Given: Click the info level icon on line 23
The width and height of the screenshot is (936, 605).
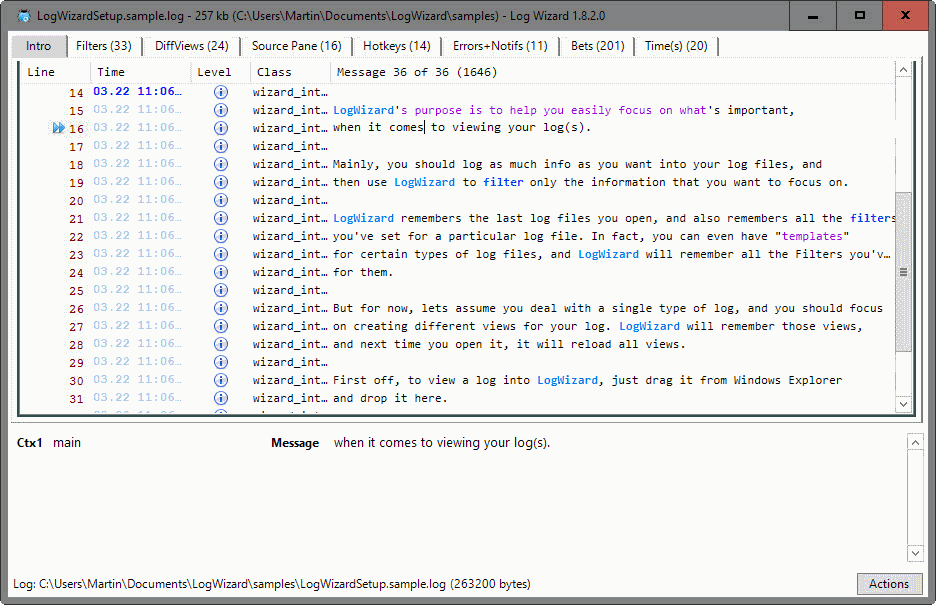Looking at the screenshot, I should click(221, 254).
